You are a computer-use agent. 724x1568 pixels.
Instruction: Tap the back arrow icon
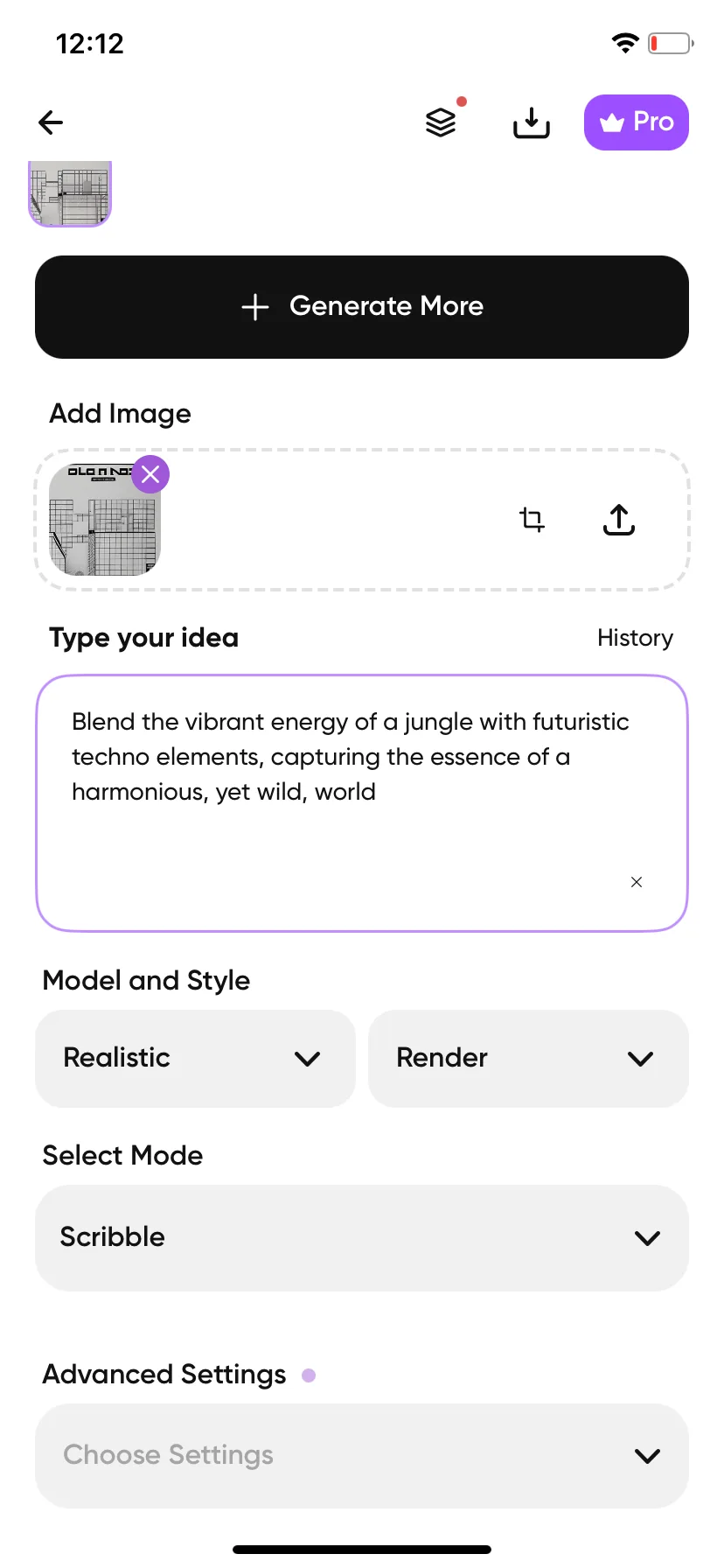point(51,122)
